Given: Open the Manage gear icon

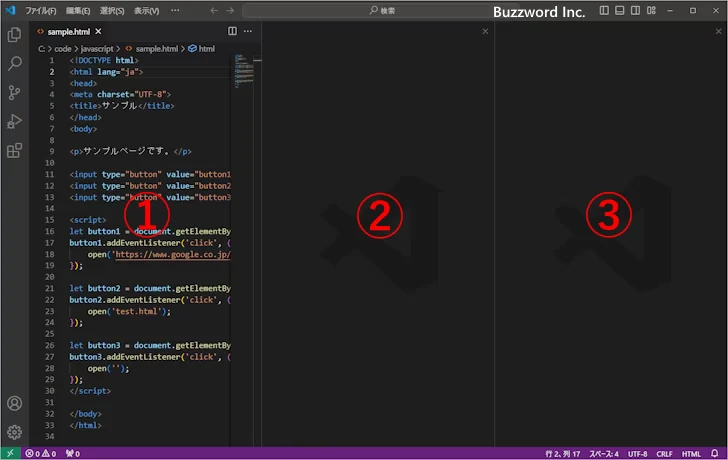Looking at the screenshot, I should click(14, 432).
